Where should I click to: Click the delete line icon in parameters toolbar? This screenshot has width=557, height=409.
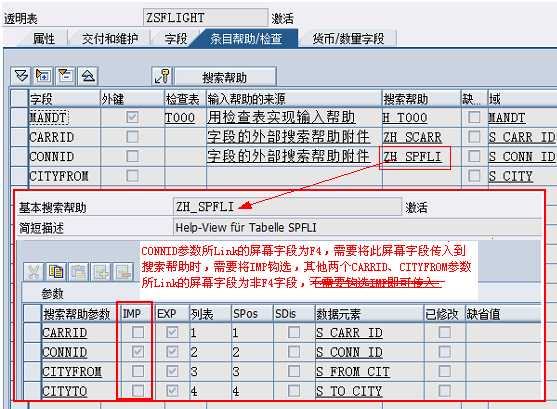[123, 272]
